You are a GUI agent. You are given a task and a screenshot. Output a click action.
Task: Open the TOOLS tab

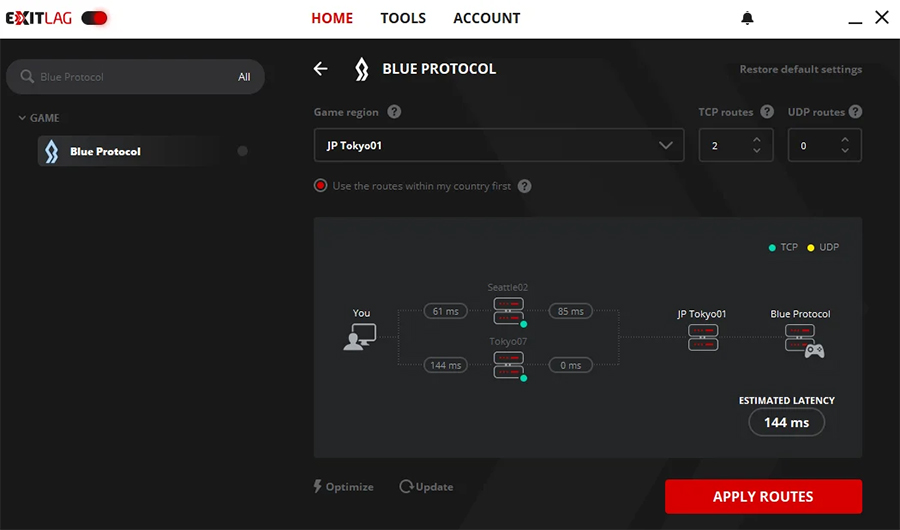pos(403,18)
